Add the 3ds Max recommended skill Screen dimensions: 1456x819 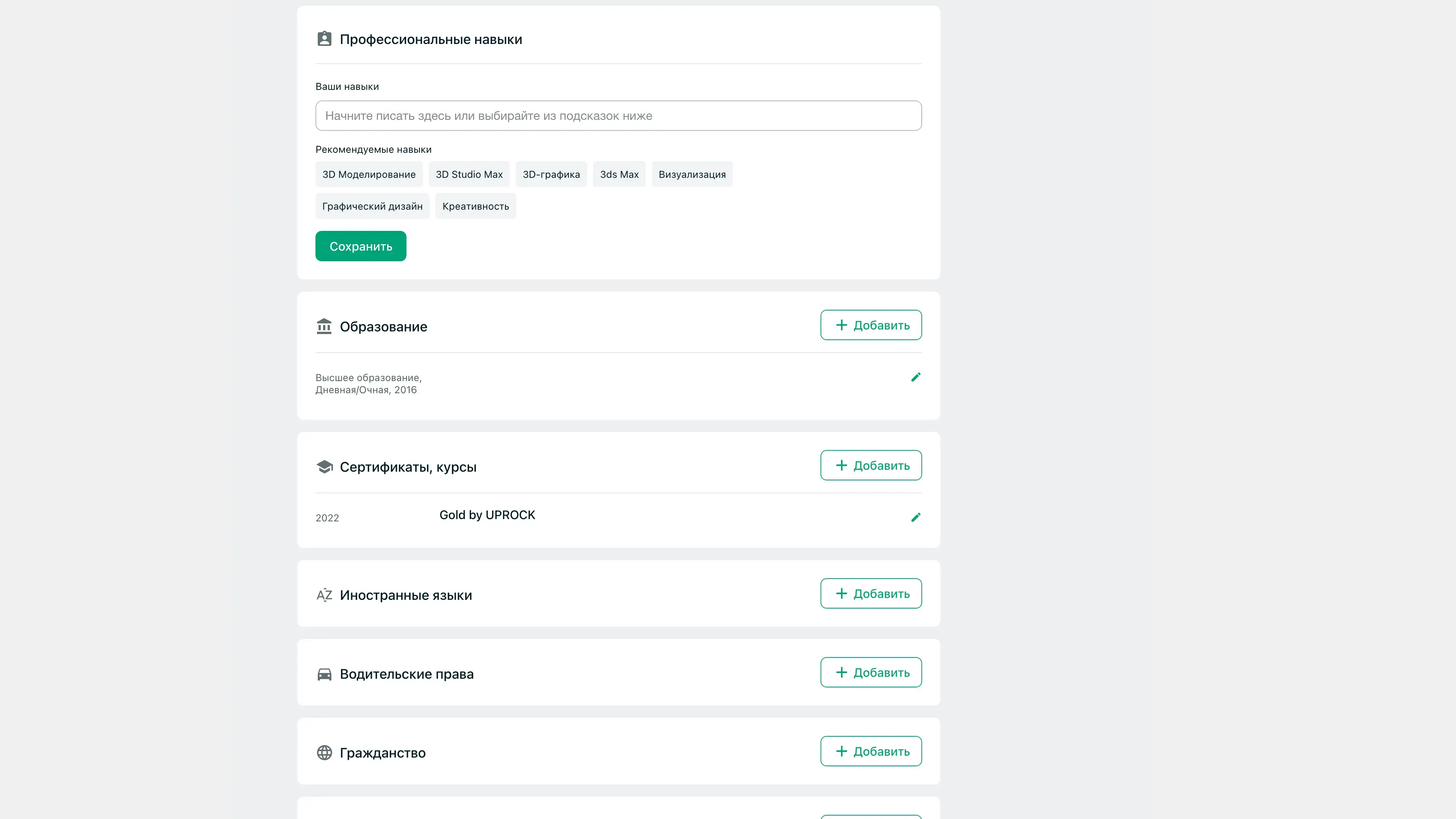click(619, 174)
